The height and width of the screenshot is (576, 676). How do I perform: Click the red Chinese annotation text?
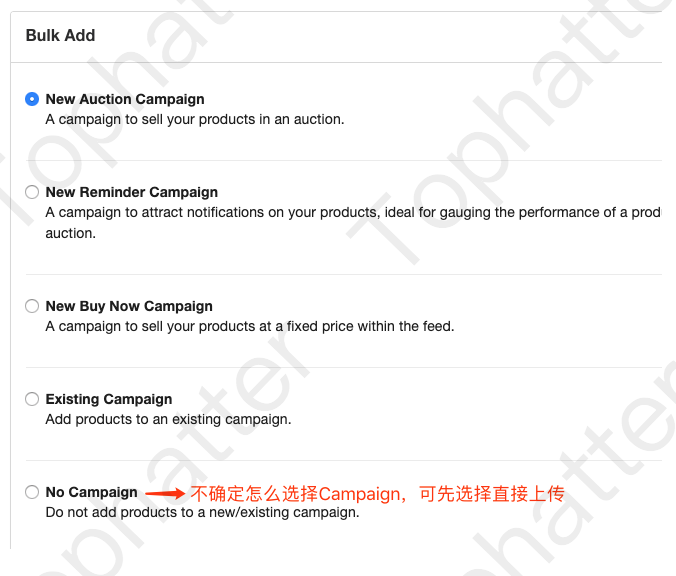click(x=377, y=493)
